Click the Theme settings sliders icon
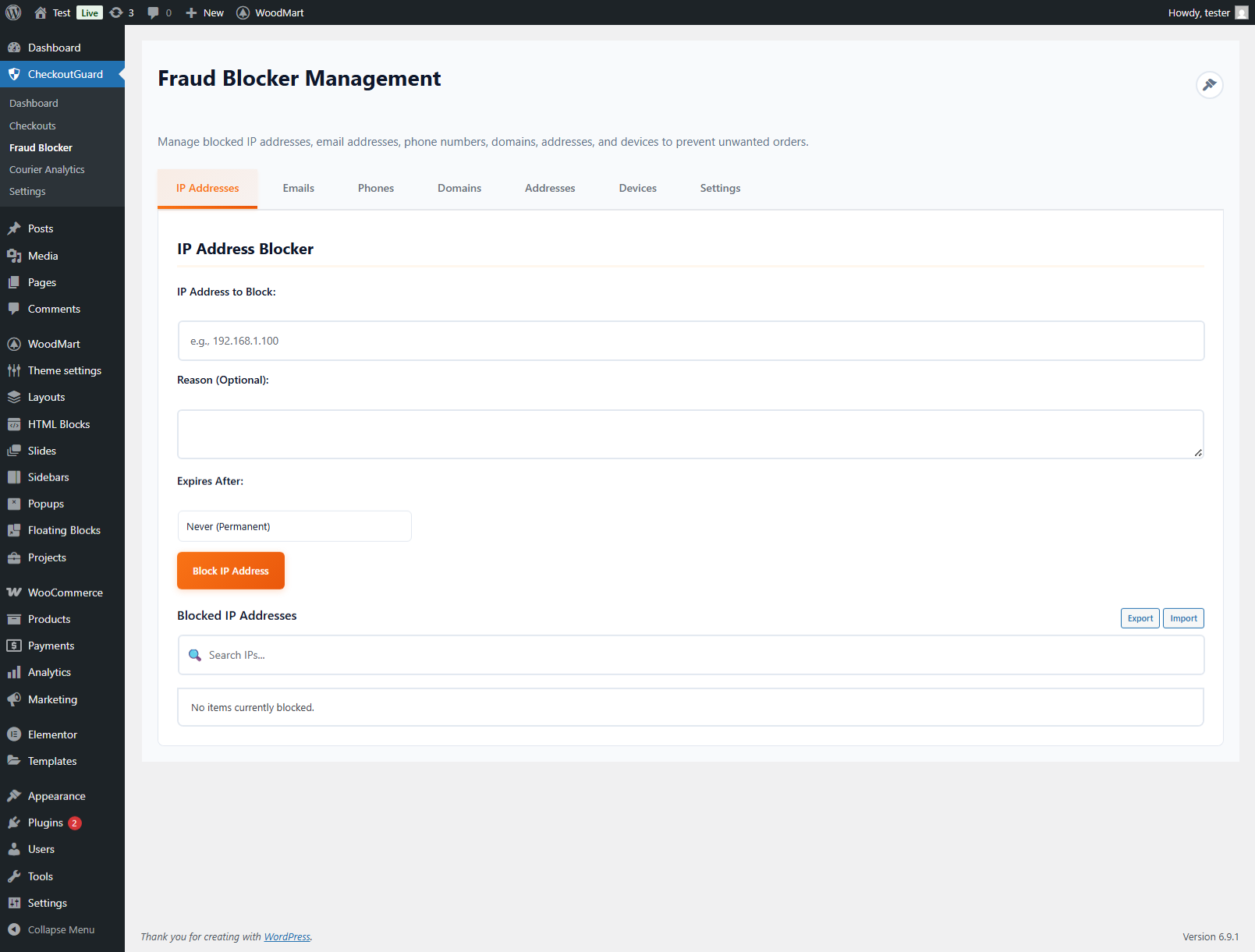The width and height of the screenshot is (1255, 952). [14, 370]
